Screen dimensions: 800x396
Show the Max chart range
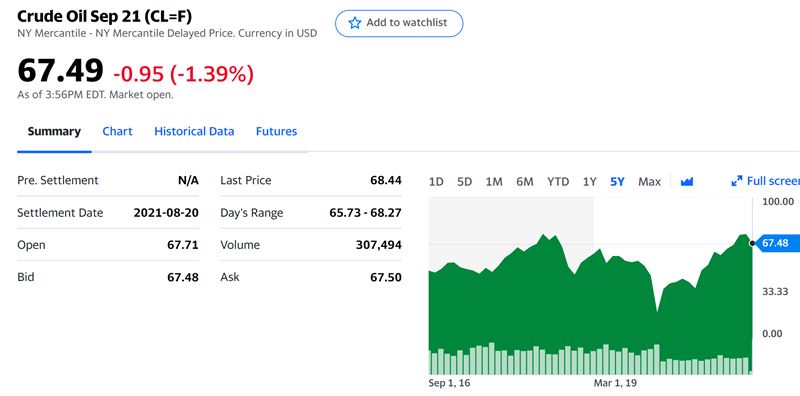point(649,182)
